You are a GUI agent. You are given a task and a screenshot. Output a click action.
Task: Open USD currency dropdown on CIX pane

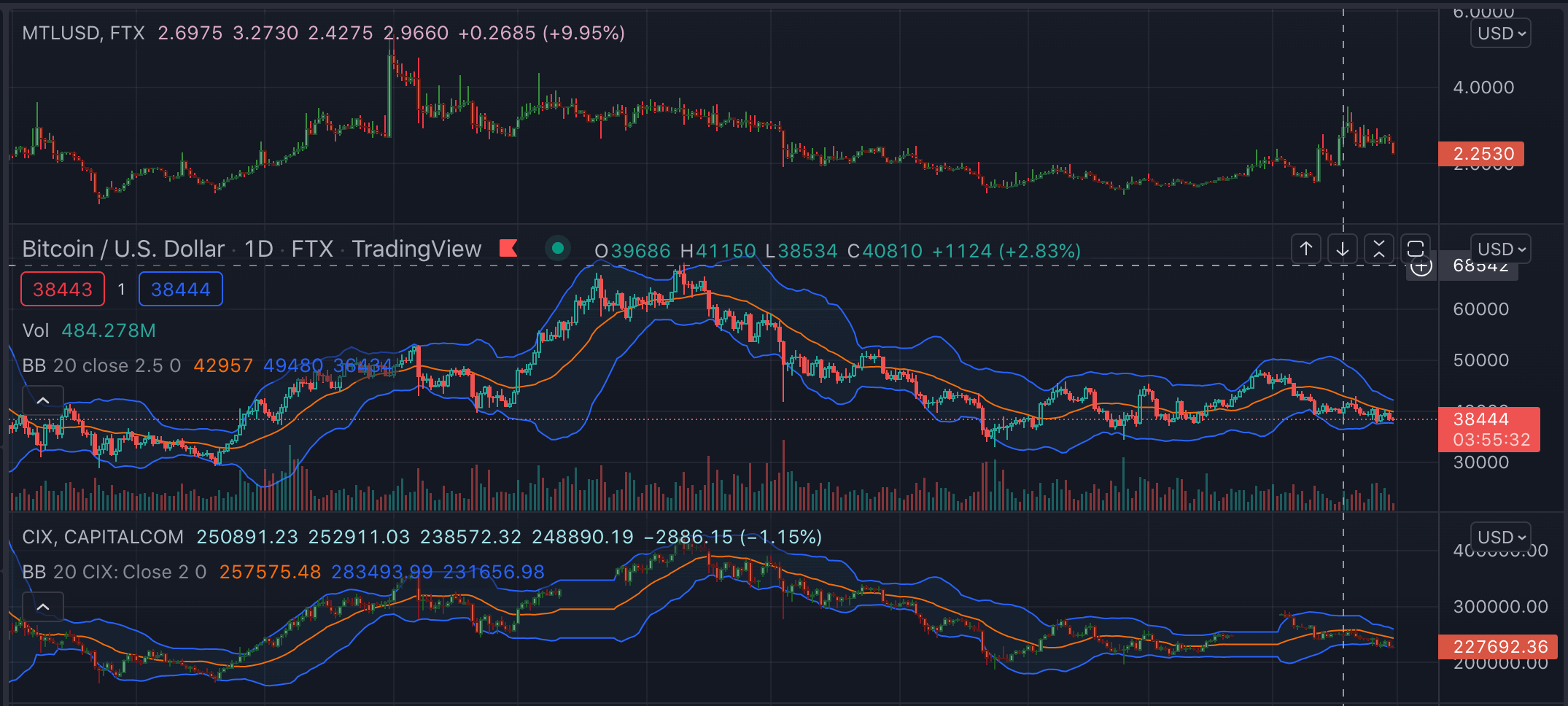point(1501,538)
